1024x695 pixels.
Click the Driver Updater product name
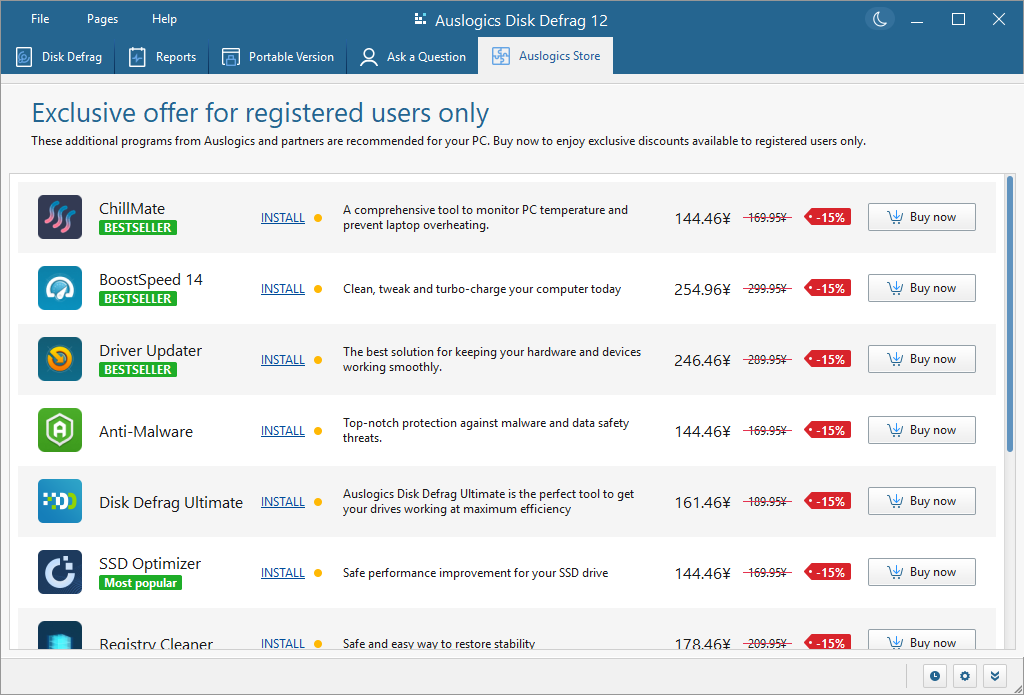click(x=150, y=351)
